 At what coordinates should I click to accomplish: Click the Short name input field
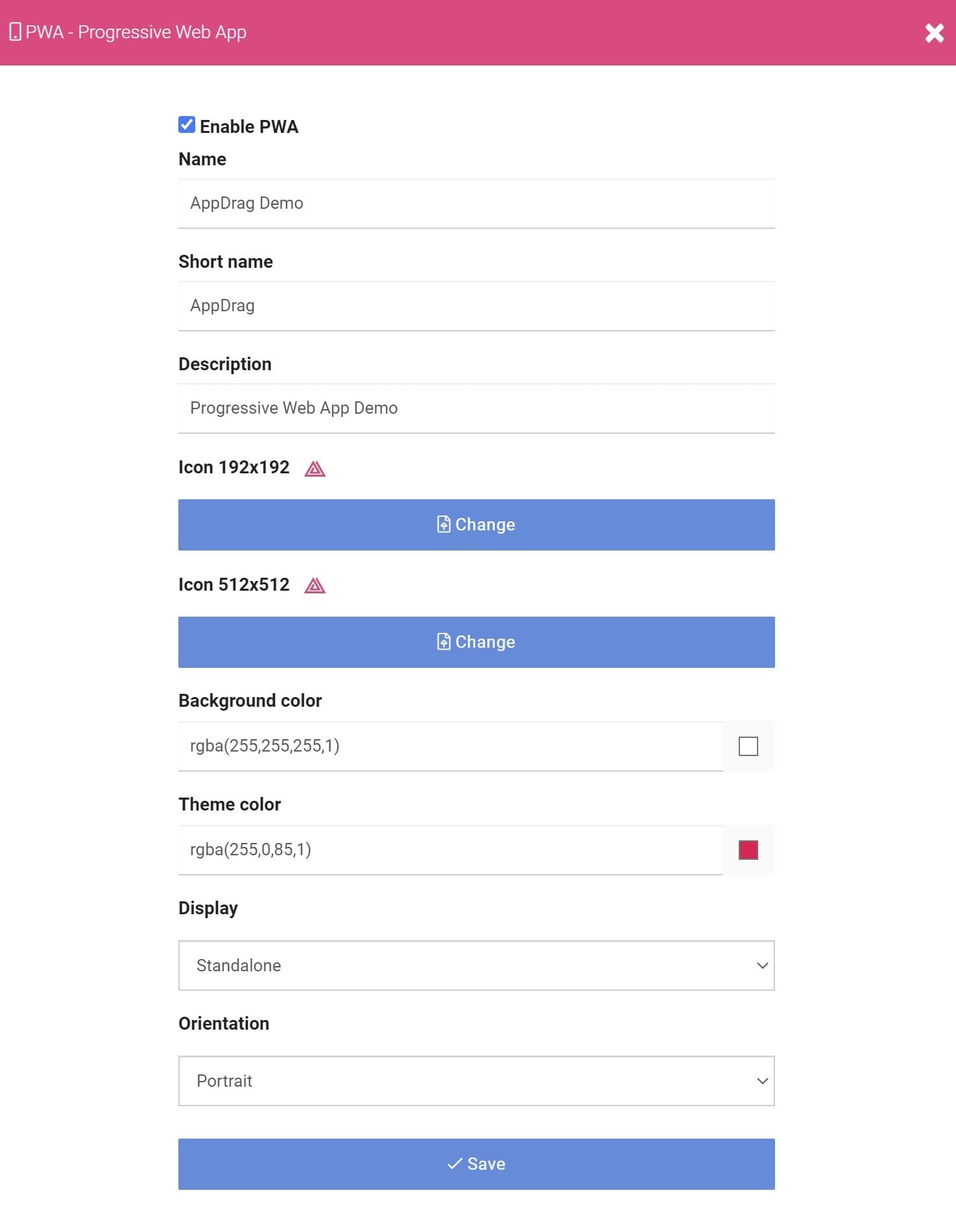point(476,306)
